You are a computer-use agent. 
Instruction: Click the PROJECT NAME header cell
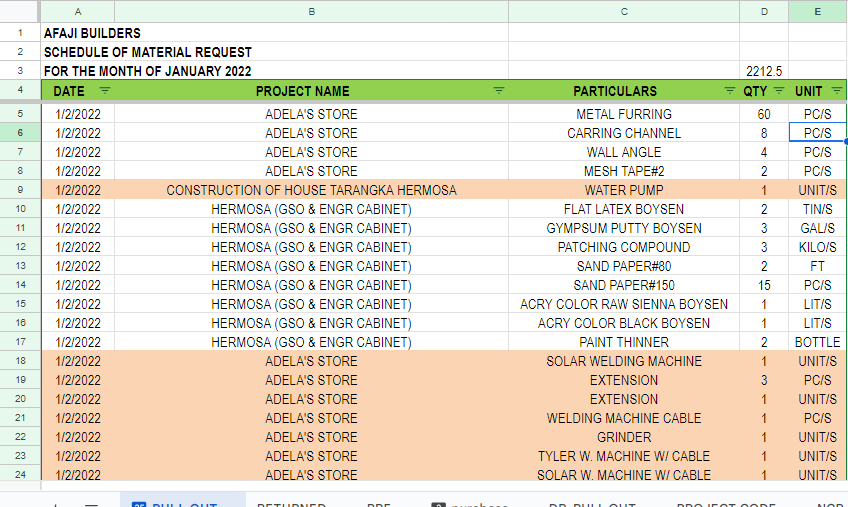(x=312, y=91)
